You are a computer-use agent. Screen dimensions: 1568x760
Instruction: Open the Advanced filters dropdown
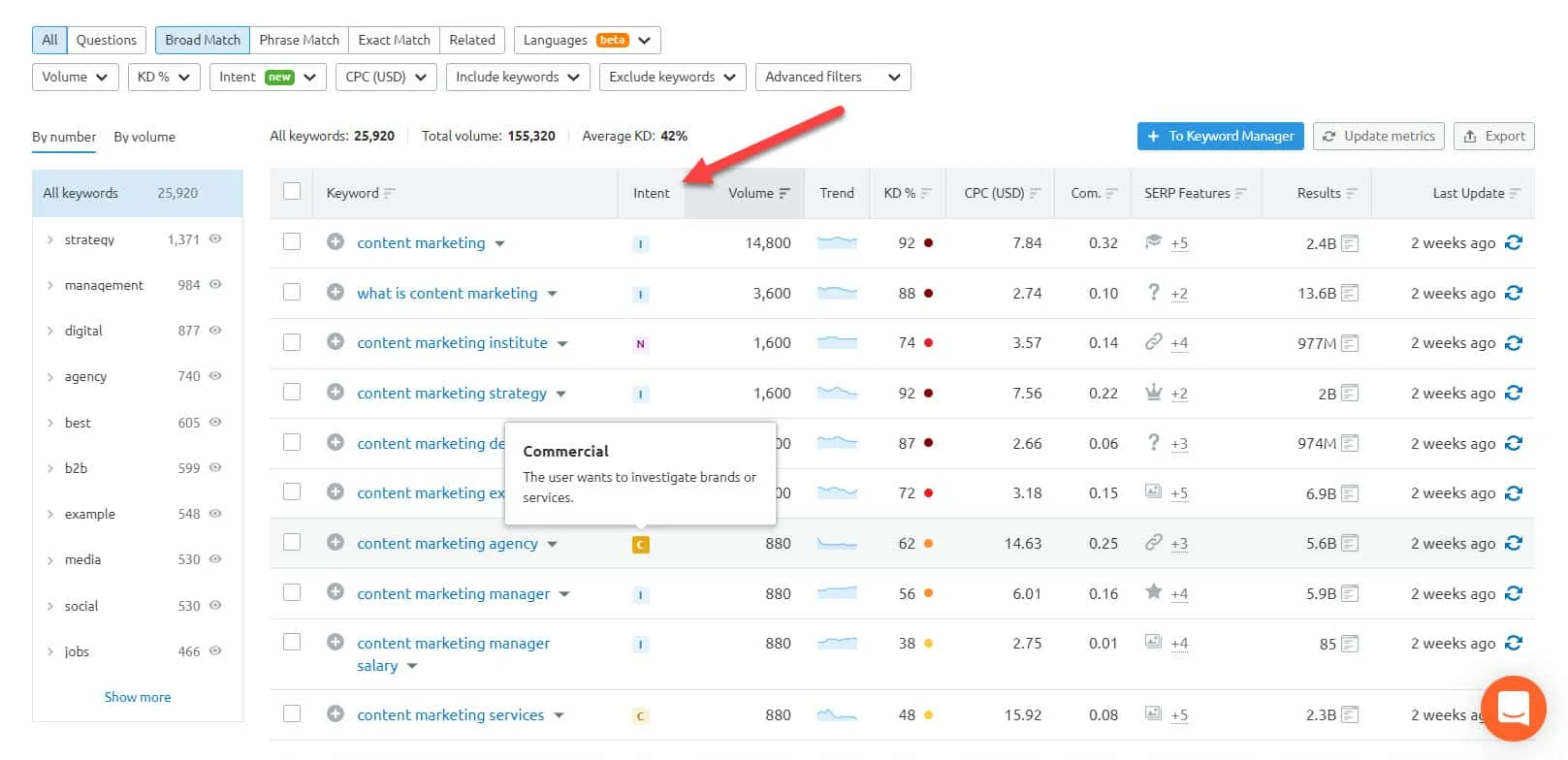(x=832, y=78)
